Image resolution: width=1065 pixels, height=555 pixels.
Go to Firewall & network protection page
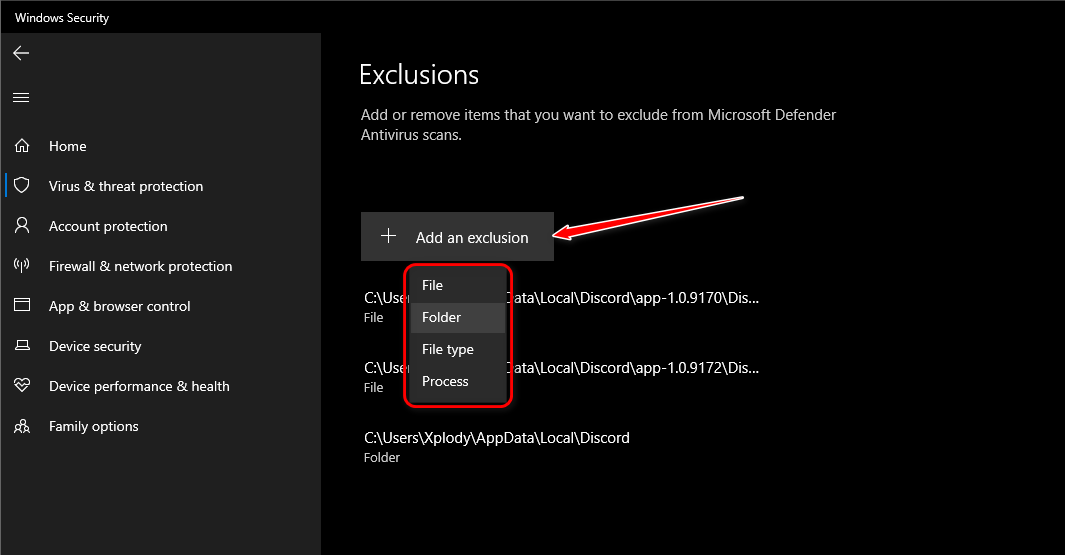[x=140, y=266]
